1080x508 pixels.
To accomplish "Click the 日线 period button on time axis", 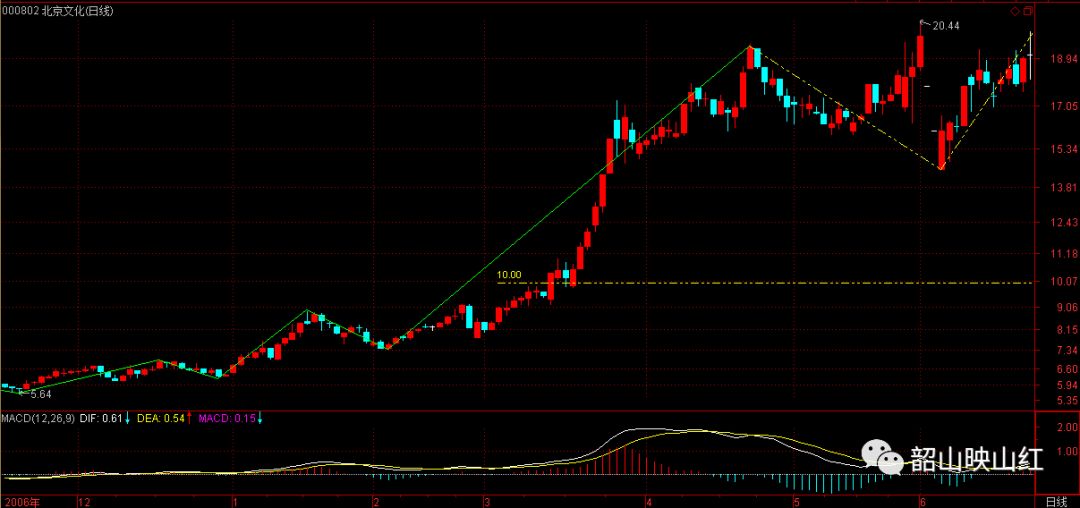I will [x=1057, y=501].
